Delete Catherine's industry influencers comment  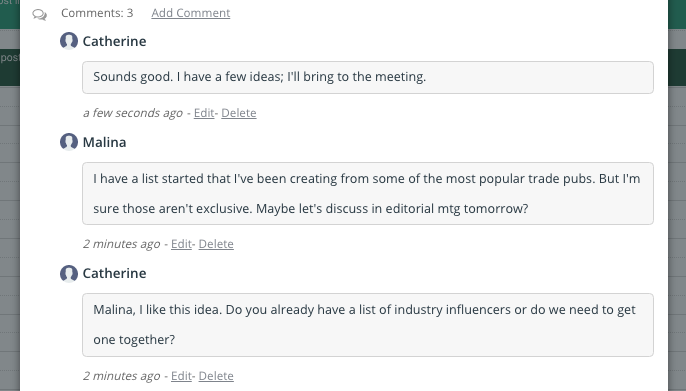coord(216,376)
